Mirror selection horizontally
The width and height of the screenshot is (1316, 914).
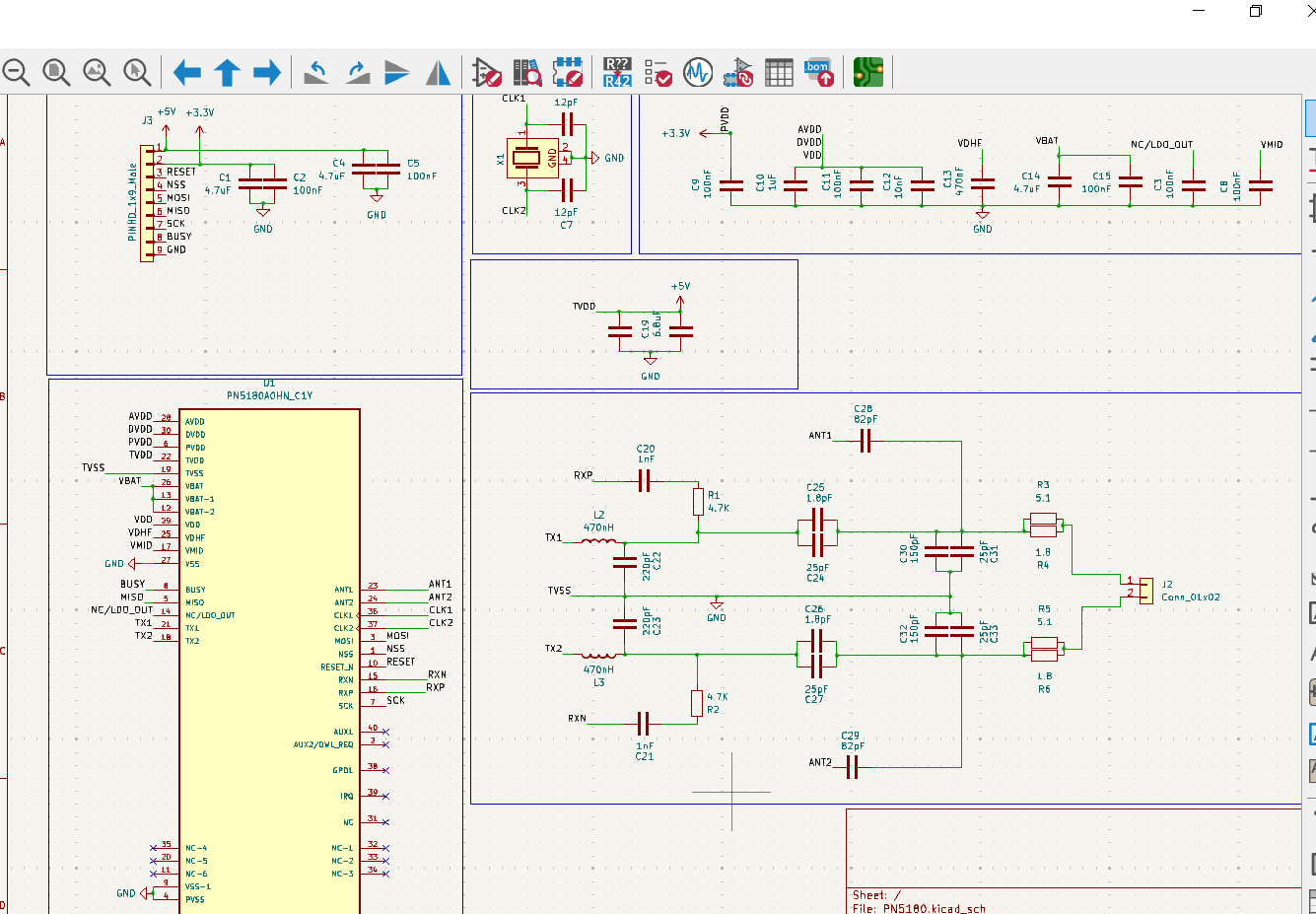[438, 72]
